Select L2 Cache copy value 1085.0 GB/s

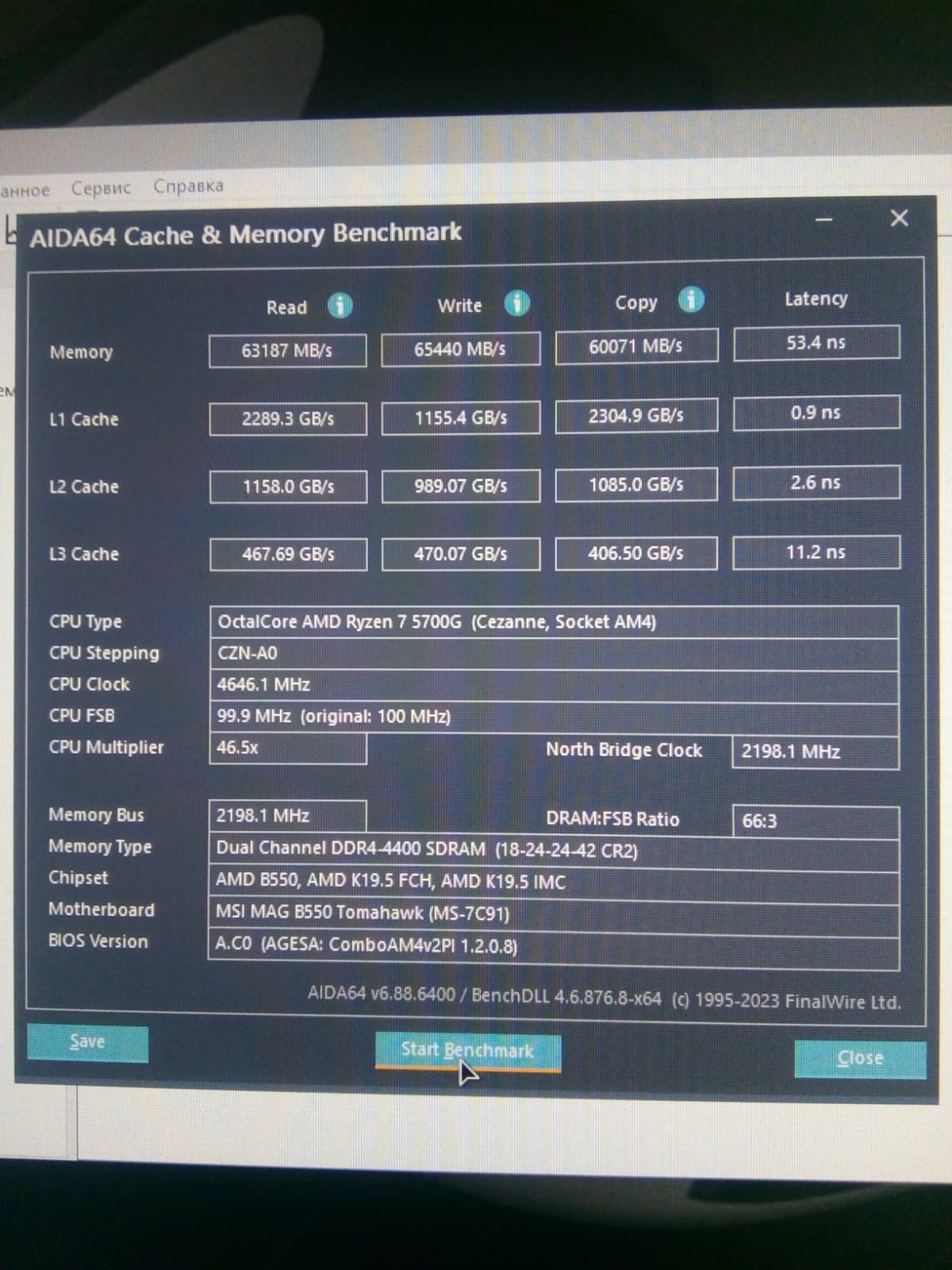(636, 484)
